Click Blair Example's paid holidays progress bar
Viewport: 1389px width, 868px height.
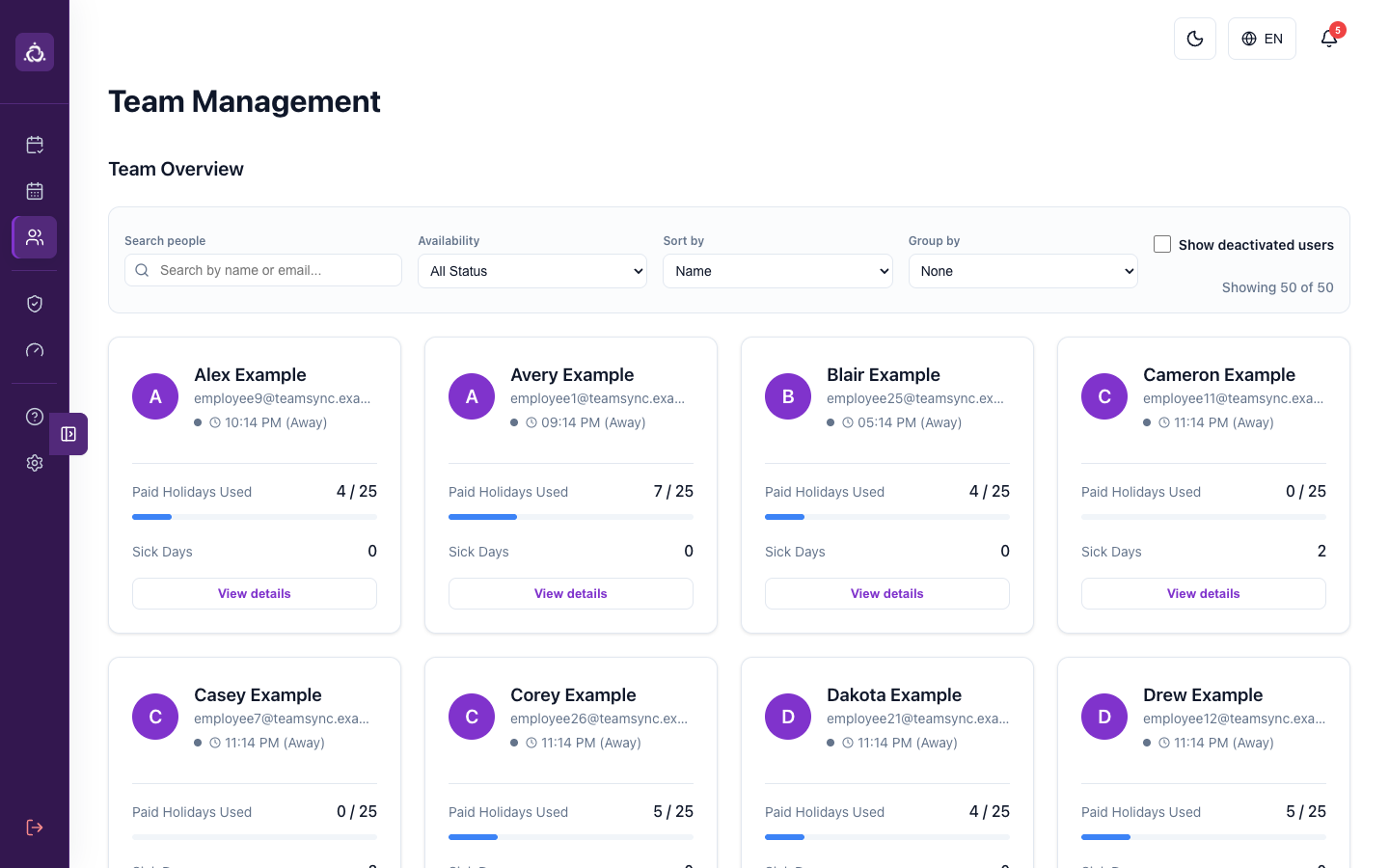(x=887, y=517)
